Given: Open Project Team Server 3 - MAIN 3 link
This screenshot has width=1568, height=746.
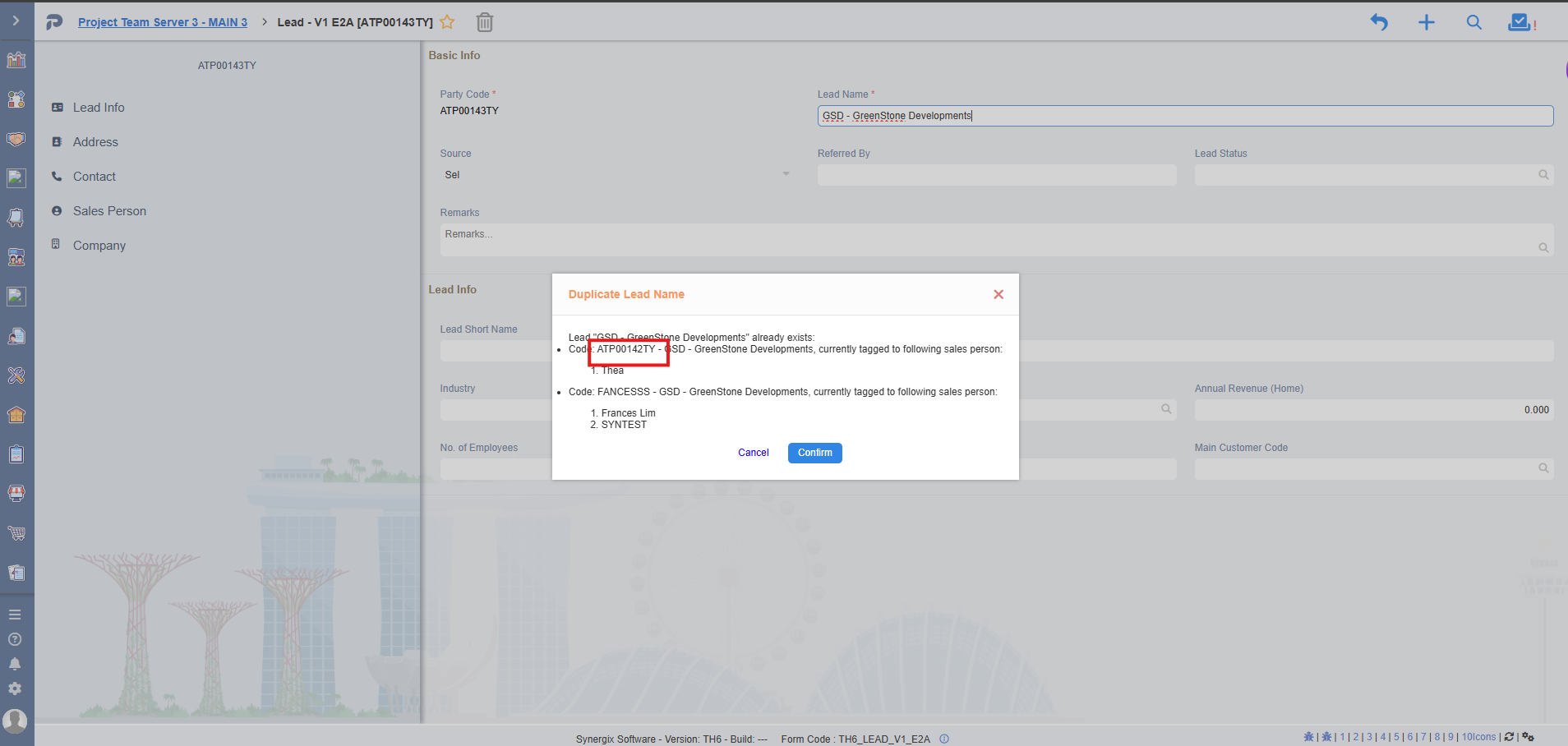Looking at the screenshot, I should 163,22.
